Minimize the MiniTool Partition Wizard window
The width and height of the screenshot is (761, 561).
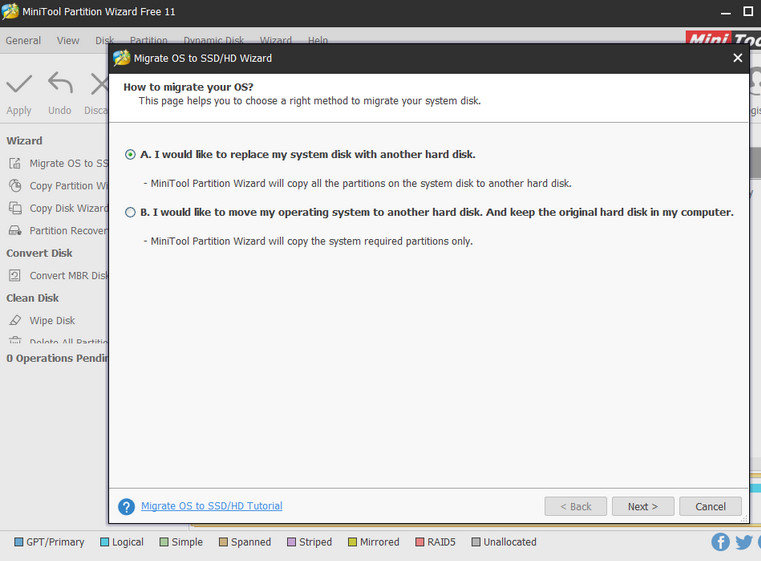click(x=726, y=12)
